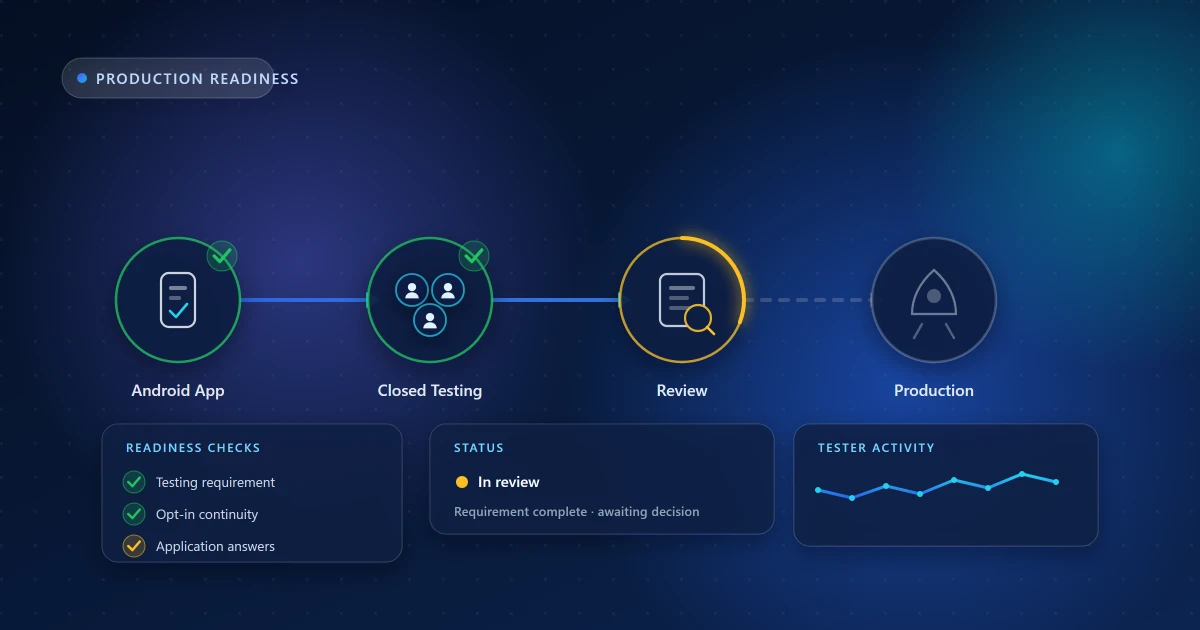Toggle the yellow Application answers check

pos(134,546)
